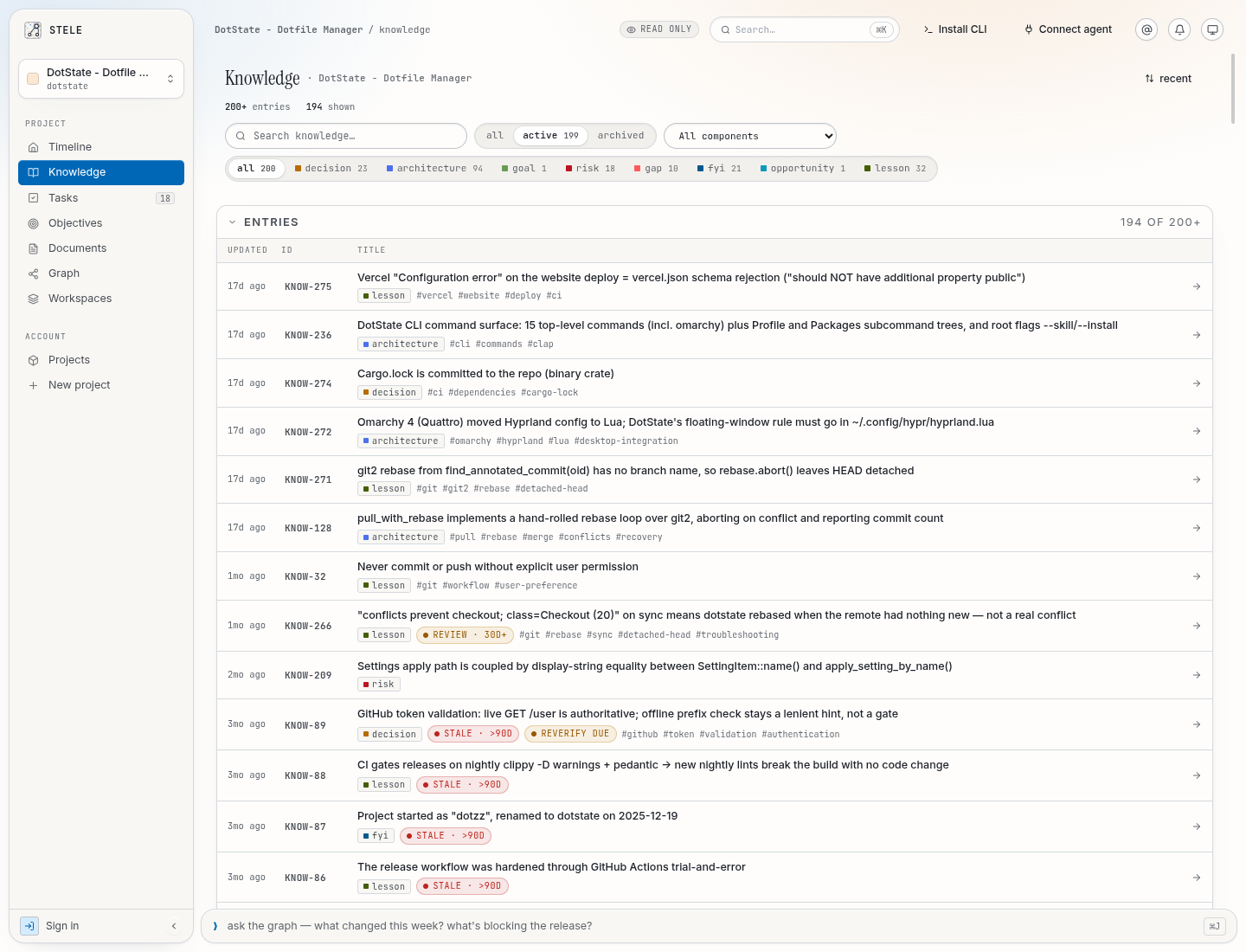Open the notifications bell
Screen dimensions: 1246x952
pyautogui.click(x=1179, y=29)
